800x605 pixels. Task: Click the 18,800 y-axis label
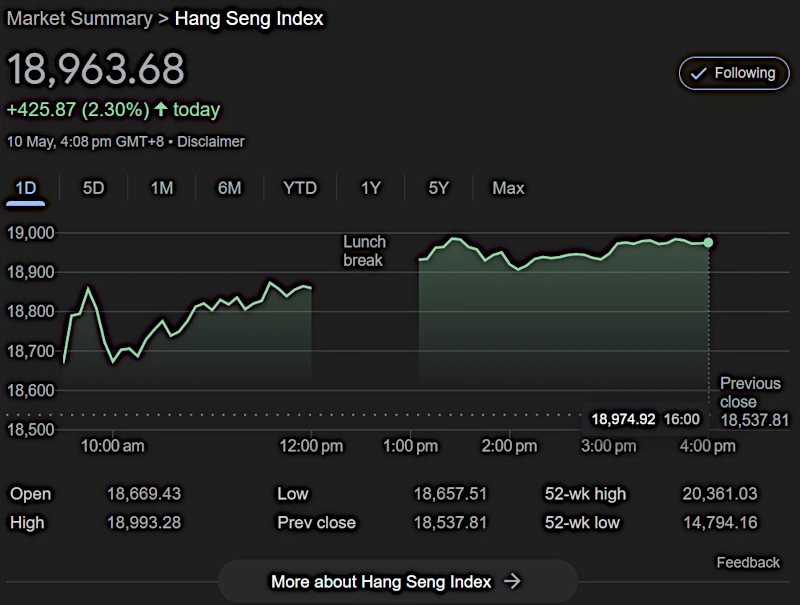click(x=30, y=311)
